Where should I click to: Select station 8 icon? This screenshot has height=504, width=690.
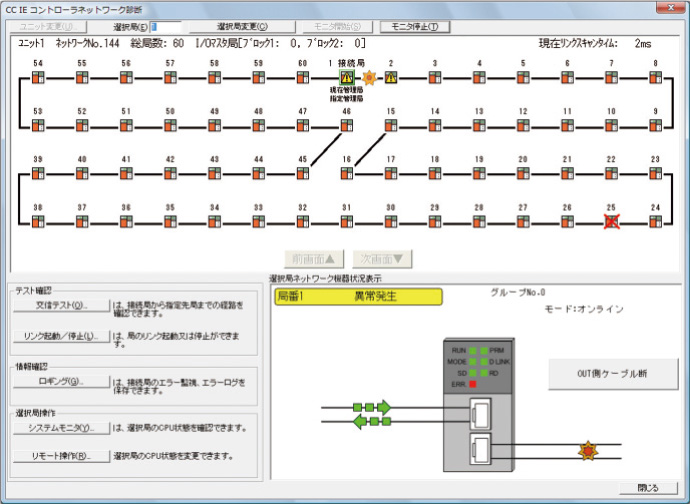click(x=655, y=77)
